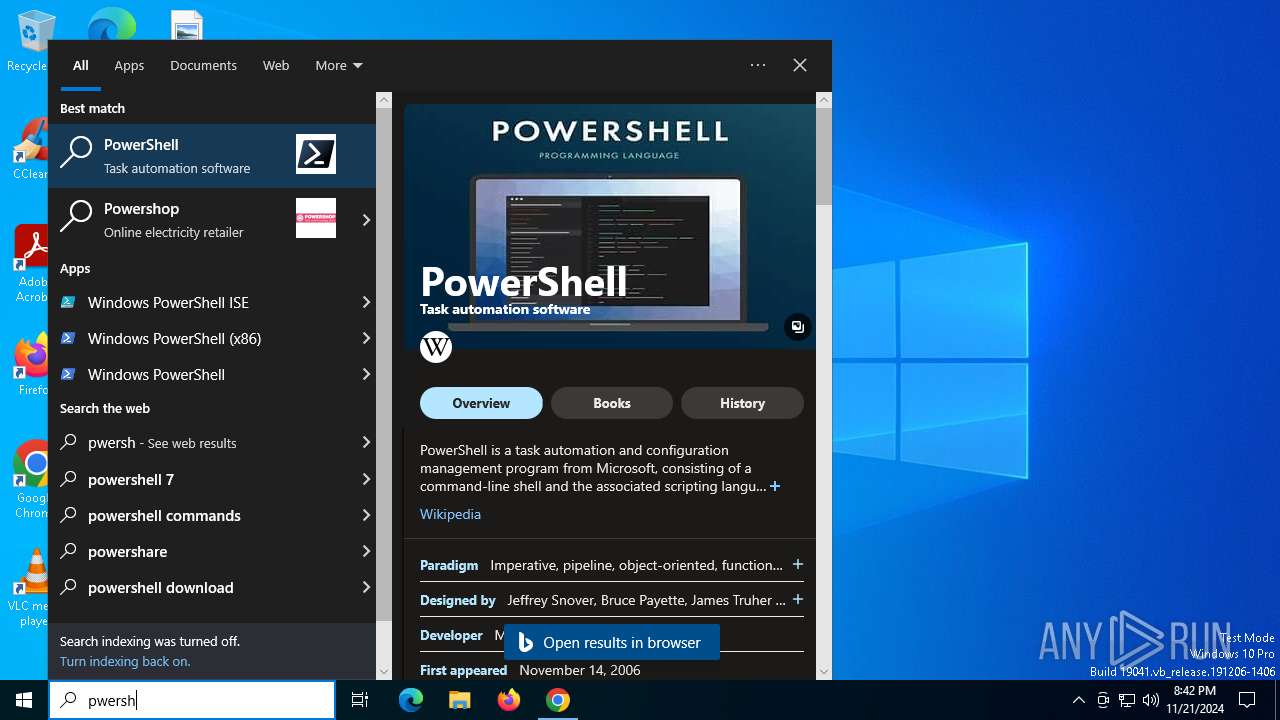Expand the powershell commands suggestion arrow
1280x720 pixels.
[x=366, y=515]
